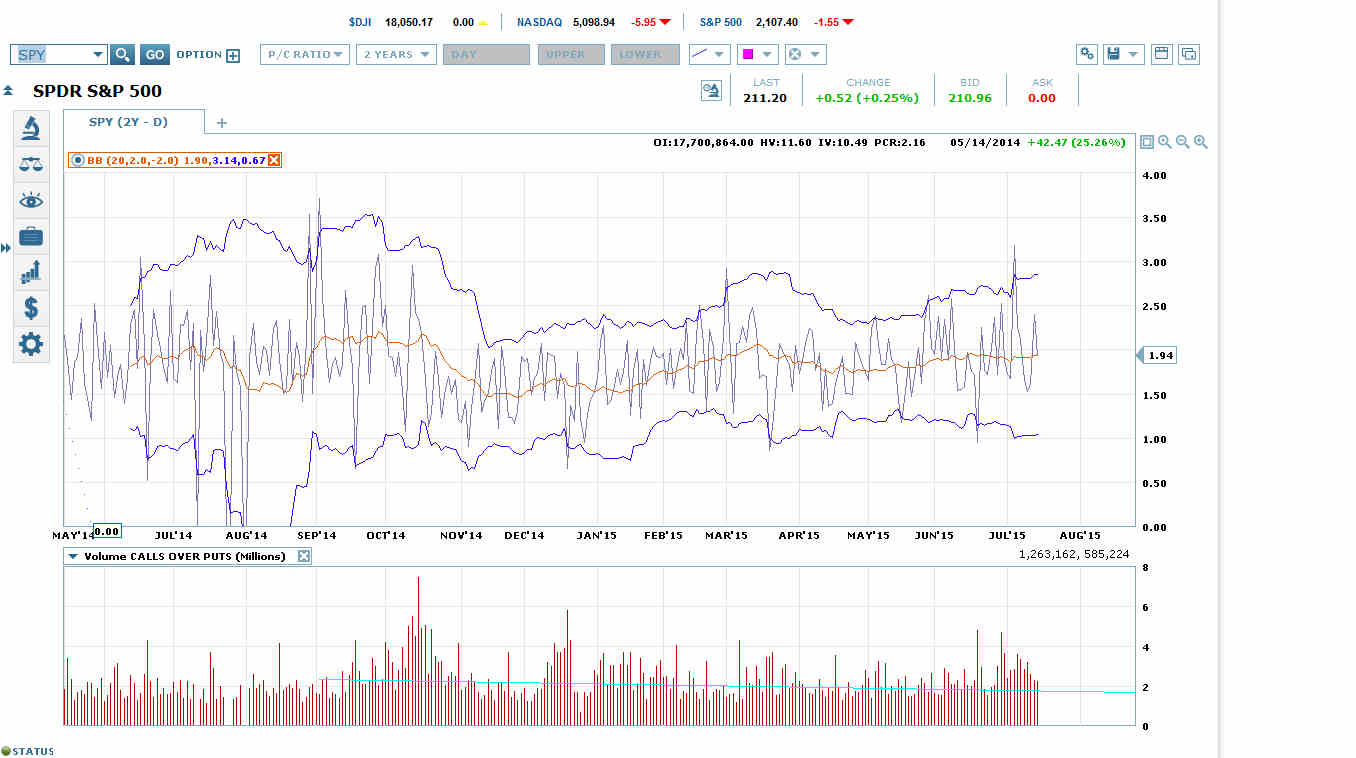Click the symbol search magnifier button
Viewport: 1356px width, 758px height.
tap(122, 55)
